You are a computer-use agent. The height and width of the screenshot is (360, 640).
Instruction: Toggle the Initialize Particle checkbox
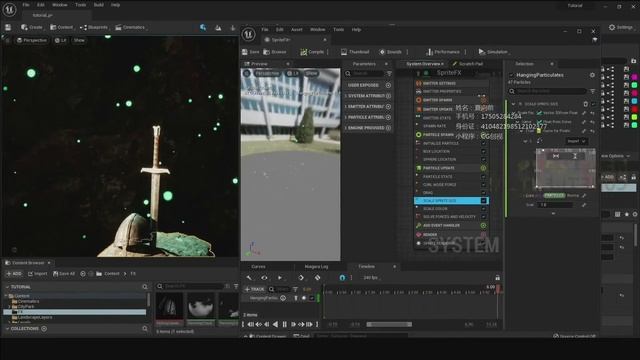483,143
